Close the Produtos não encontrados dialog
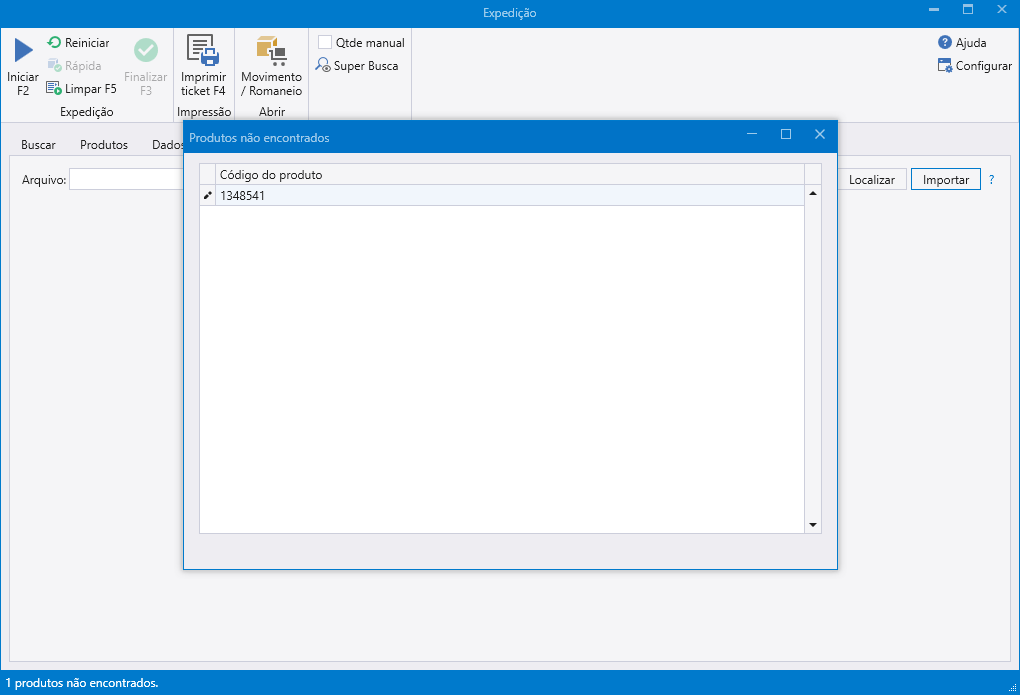The height and width of the screenshot is (695, 1020). [819, 135]
